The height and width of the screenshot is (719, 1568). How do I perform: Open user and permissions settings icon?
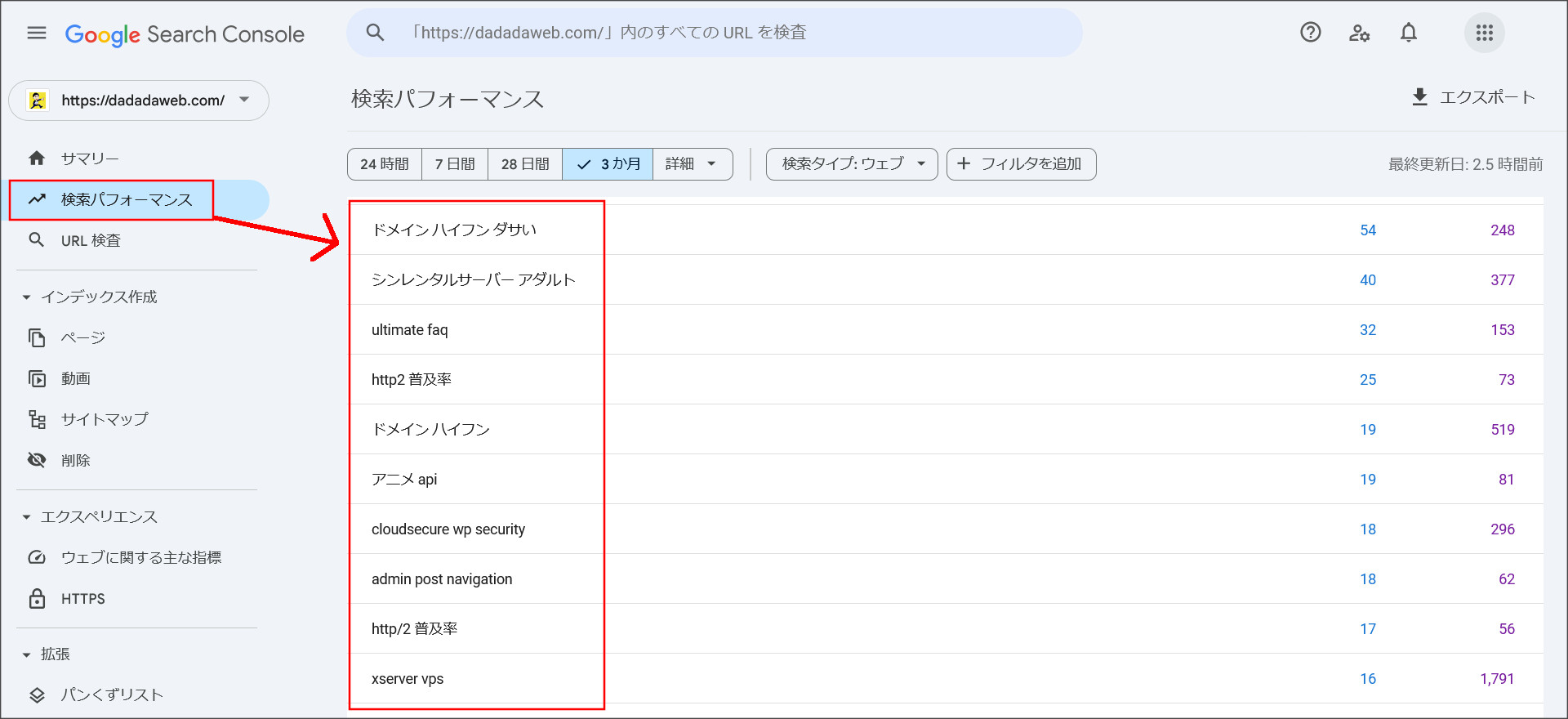1360,33
